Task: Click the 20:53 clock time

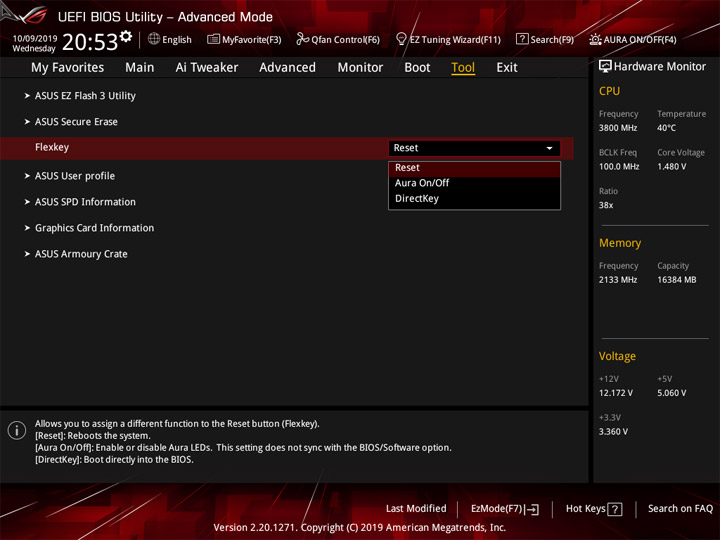Action: [90, 42]
